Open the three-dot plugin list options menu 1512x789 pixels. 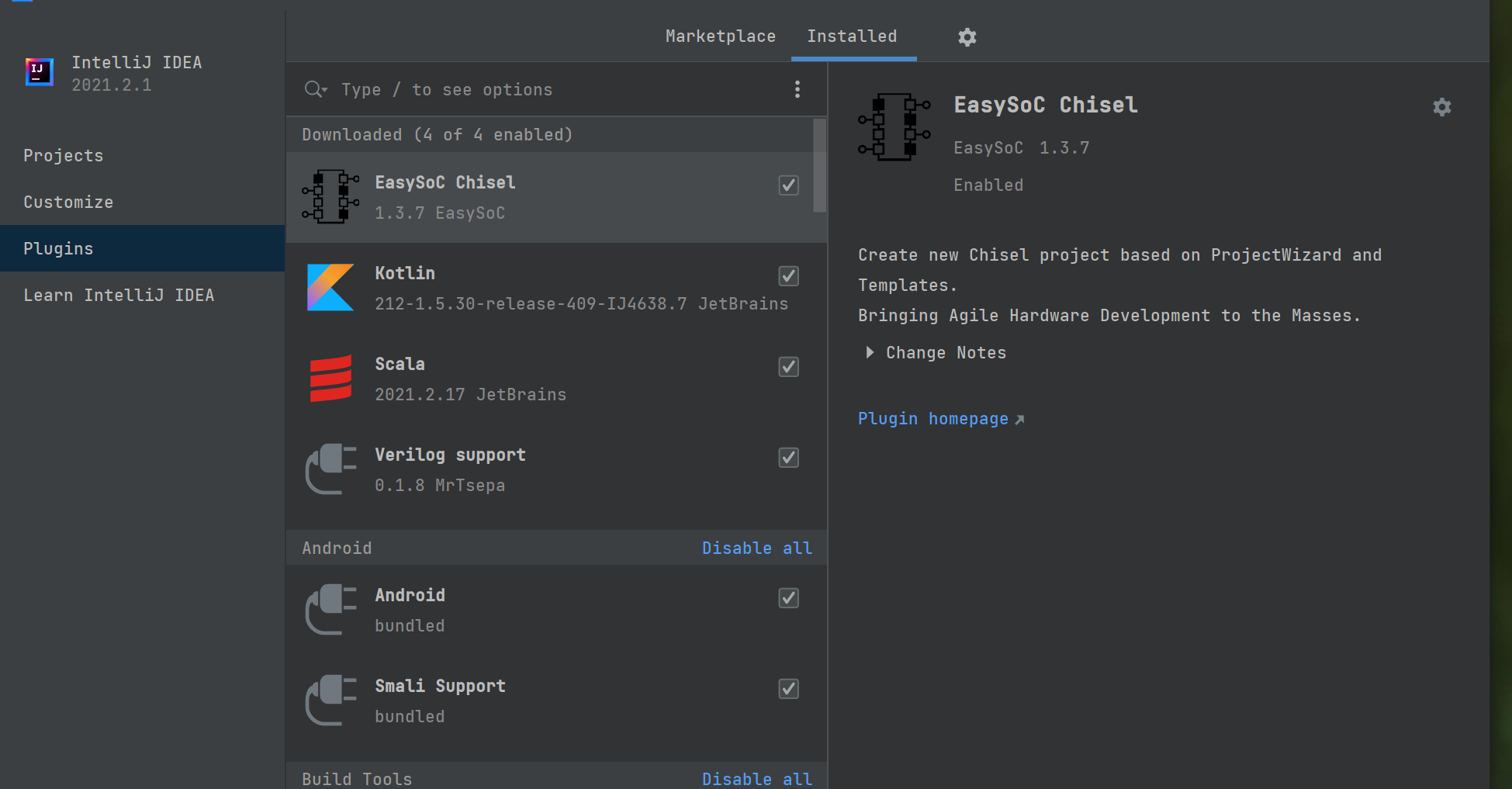coord(797,90)
